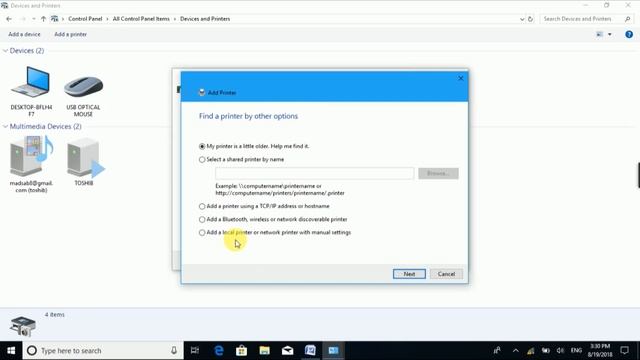640x360 pixels.
Task: Go back using the navigation back arrow
Action: [x=9, y=19]
